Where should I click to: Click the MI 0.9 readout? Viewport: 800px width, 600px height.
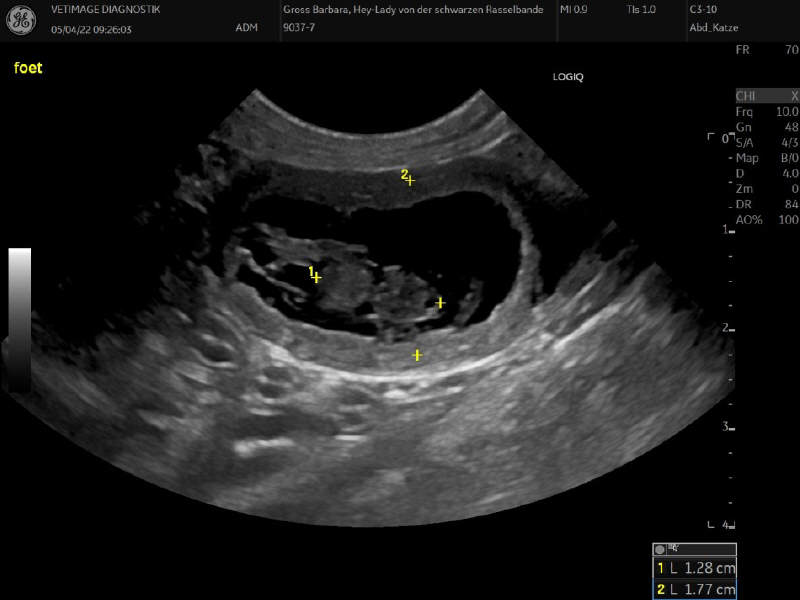tap(573, 9)
